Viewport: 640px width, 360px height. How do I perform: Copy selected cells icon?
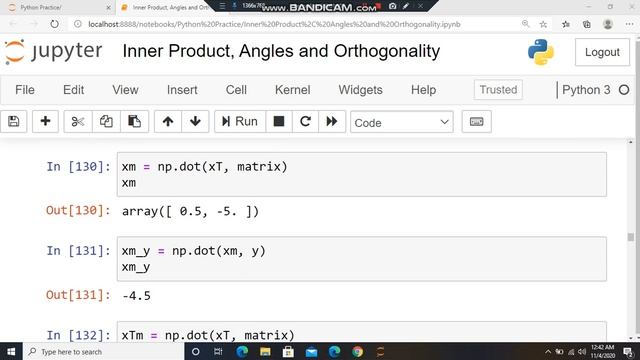[106, 121]
